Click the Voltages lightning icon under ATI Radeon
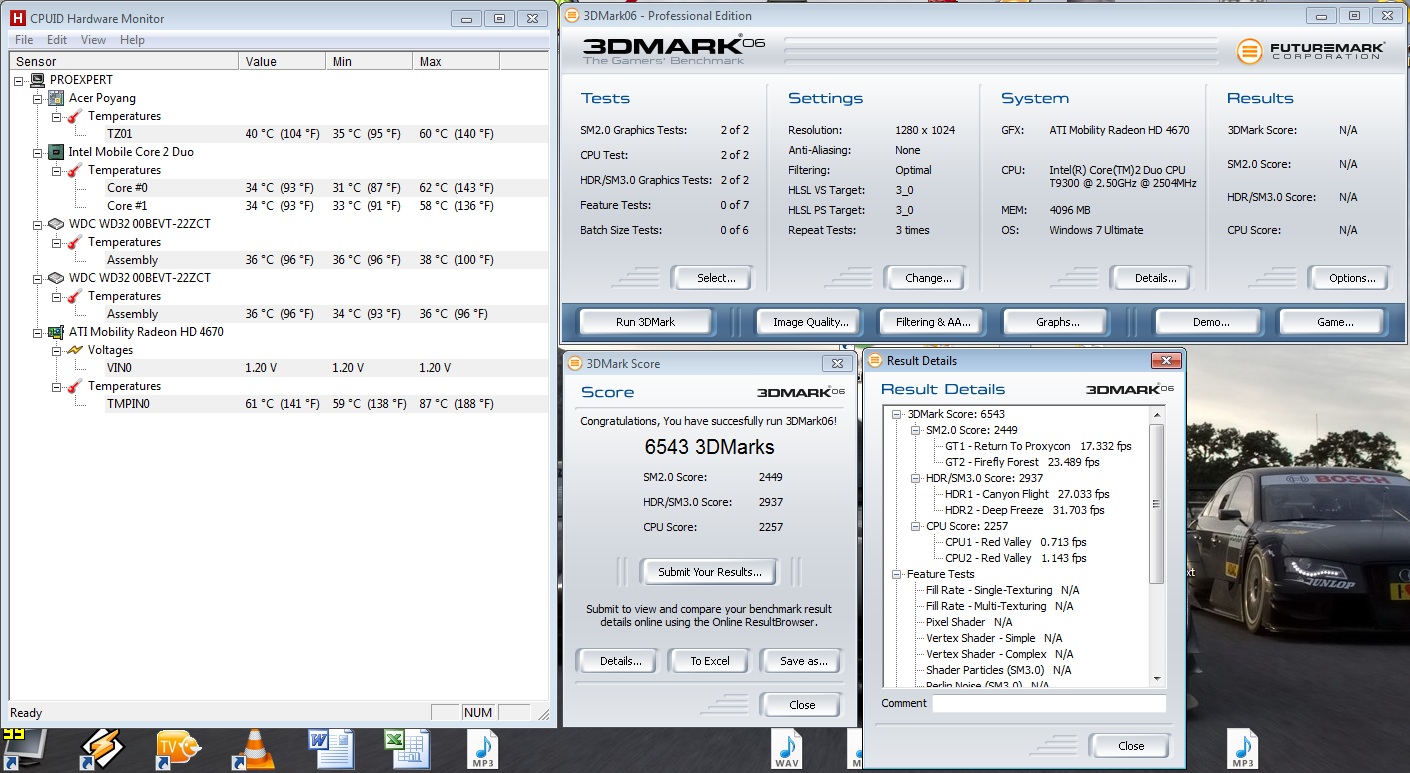 coord(75,350)
